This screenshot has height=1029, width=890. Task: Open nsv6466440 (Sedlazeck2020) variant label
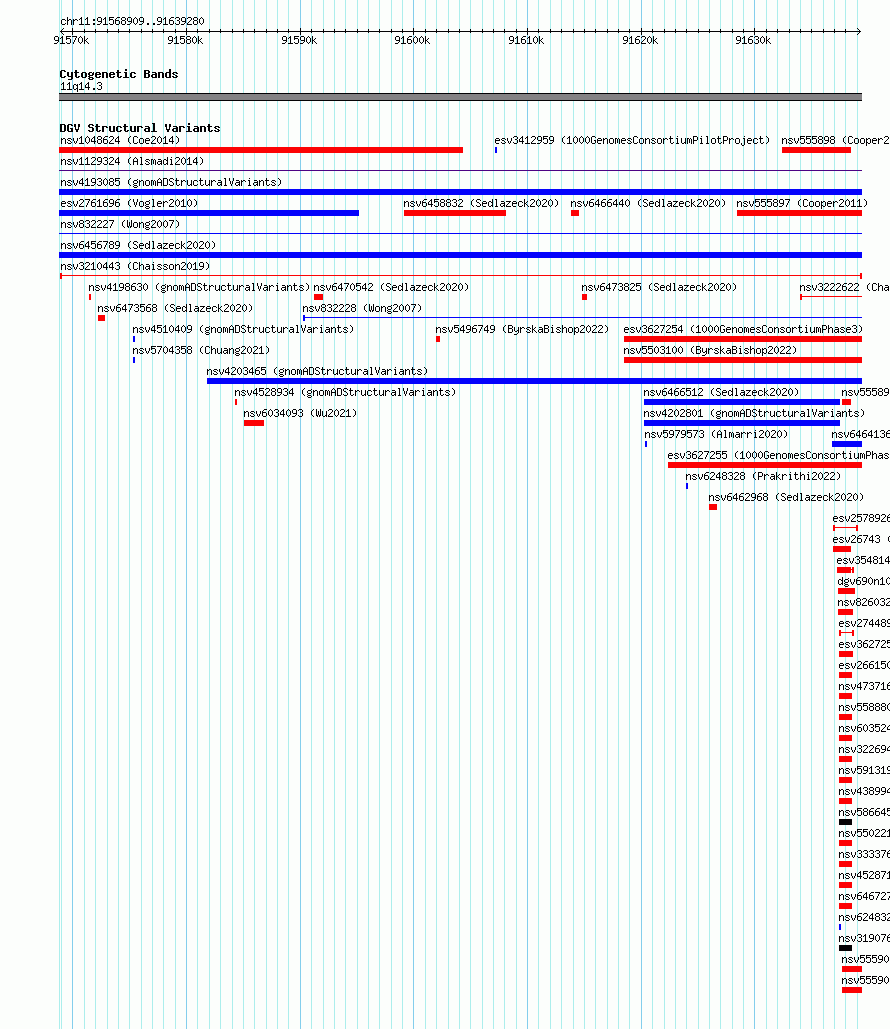point(648,203)
